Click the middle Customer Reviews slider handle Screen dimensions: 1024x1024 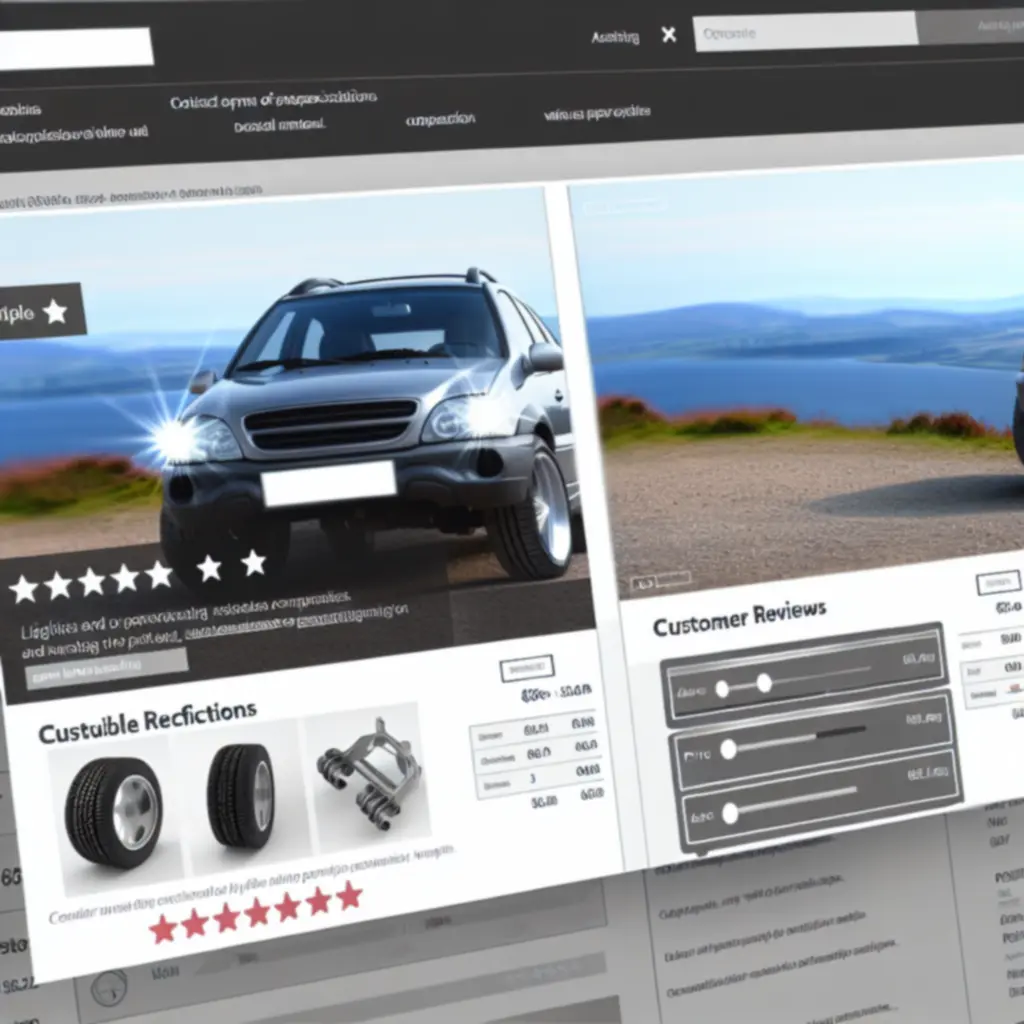728,749
